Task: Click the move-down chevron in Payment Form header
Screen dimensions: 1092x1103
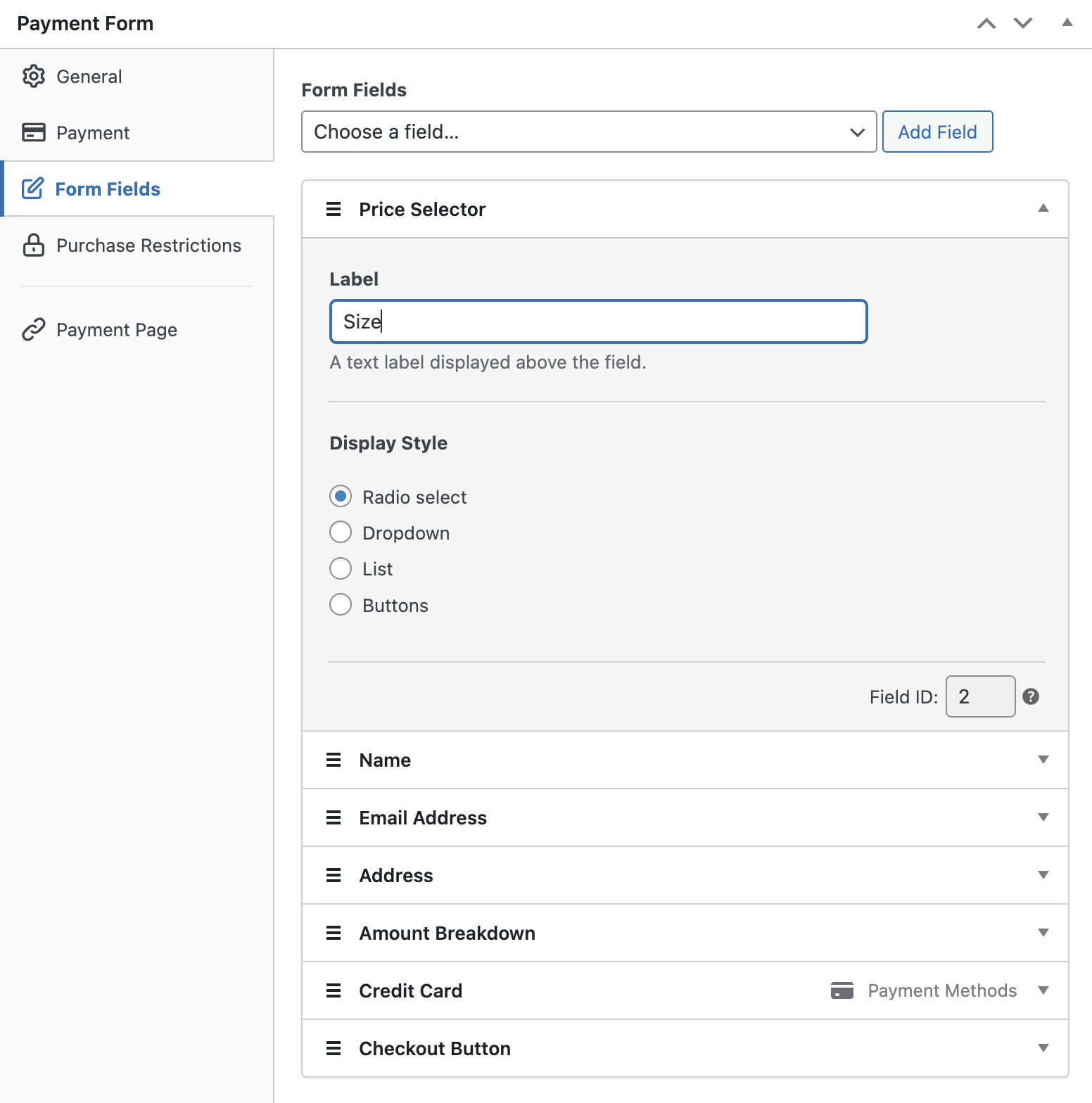Action: tap(1023, 23)
